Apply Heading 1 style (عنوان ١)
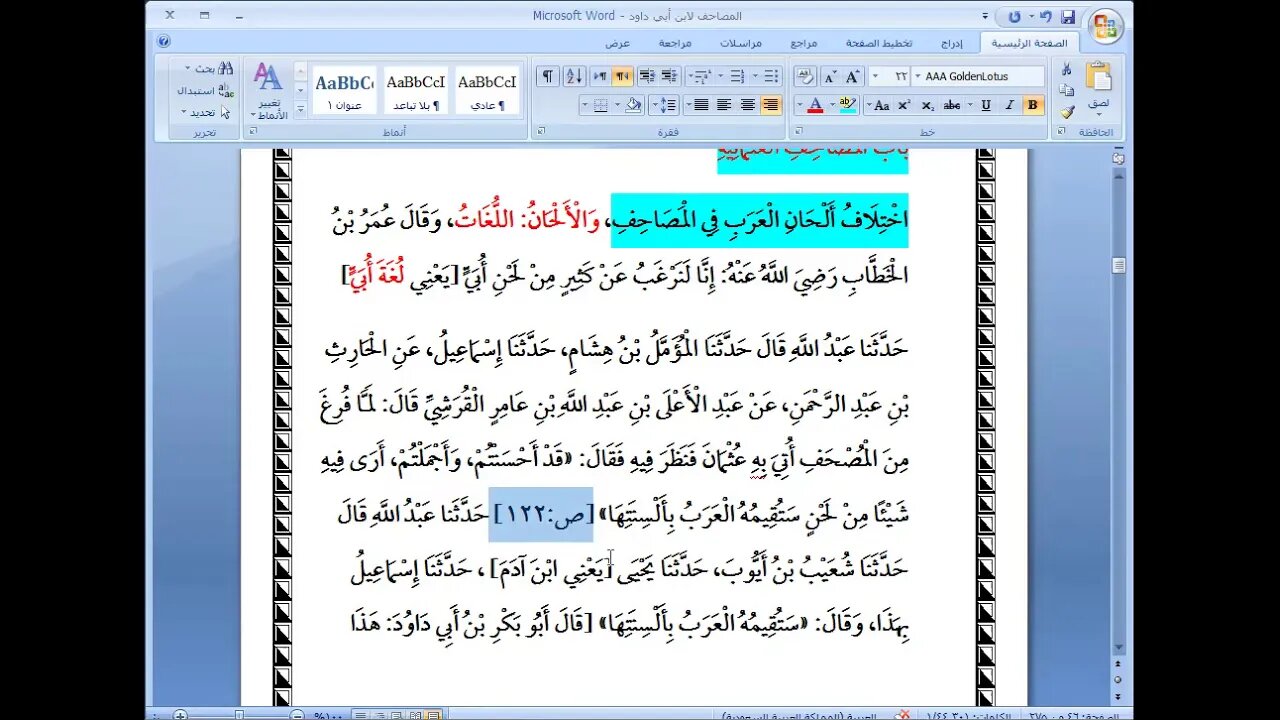This screenshot has height=720, width=1280. [x=344, y=91]
